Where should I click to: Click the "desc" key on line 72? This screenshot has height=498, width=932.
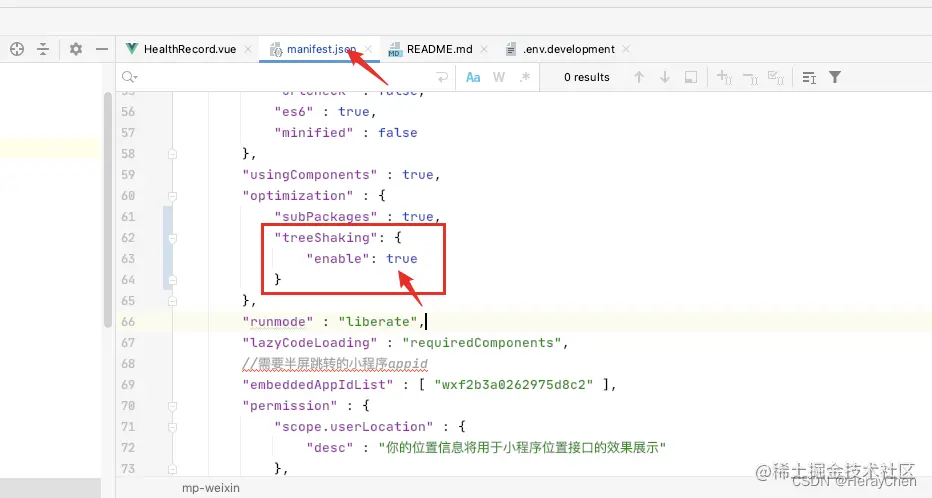coord(329,447)
